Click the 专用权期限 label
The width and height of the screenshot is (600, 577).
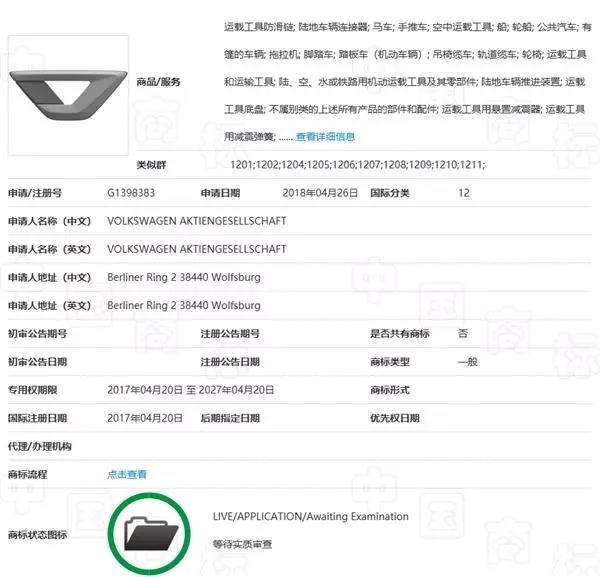pyautogui.click(x=33, y=390)
